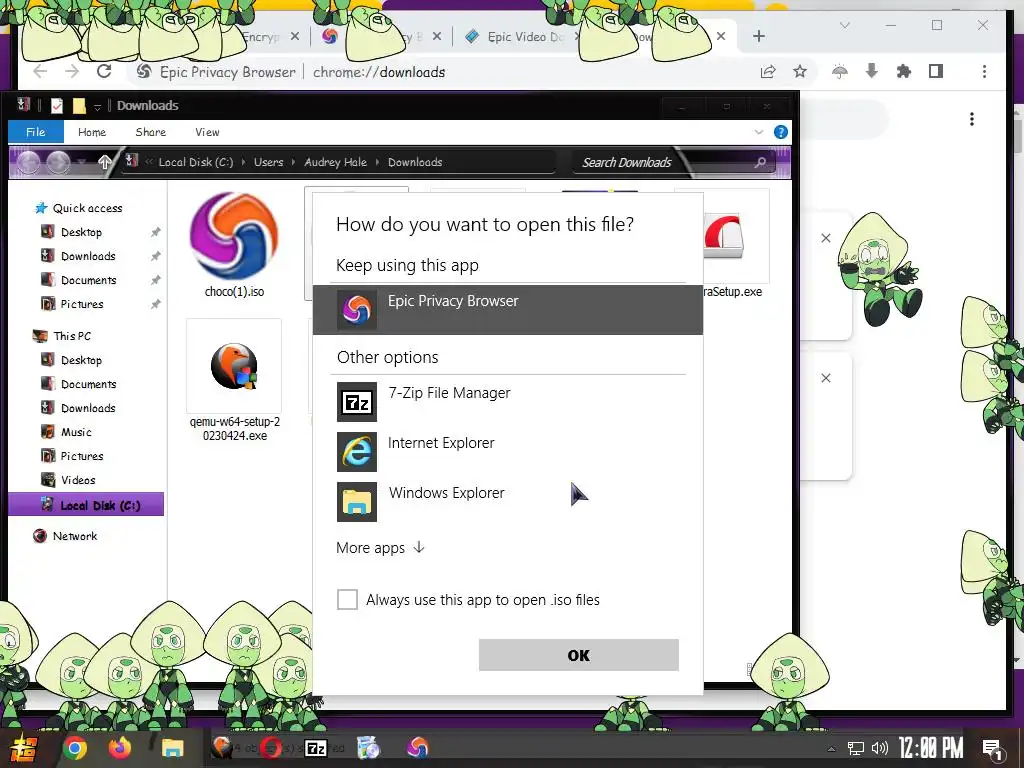Select Local Disk (C:) in navigation pane

86,505
